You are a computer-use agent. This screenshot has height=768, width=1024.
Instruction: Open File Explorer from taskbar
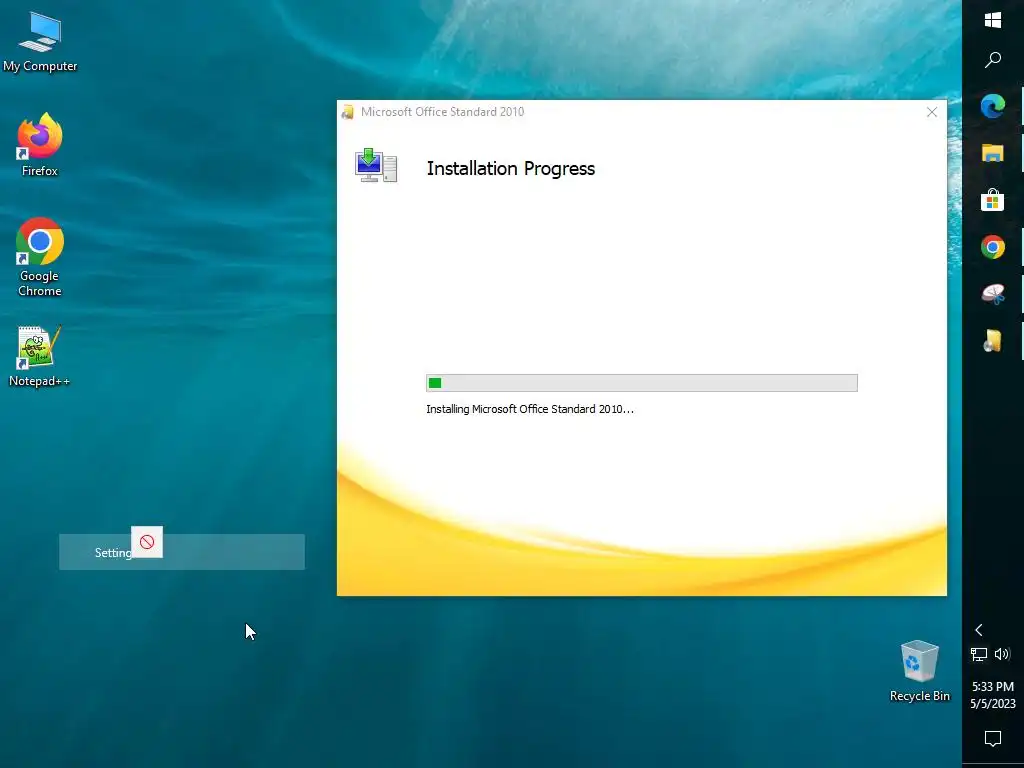pos(993,153)
